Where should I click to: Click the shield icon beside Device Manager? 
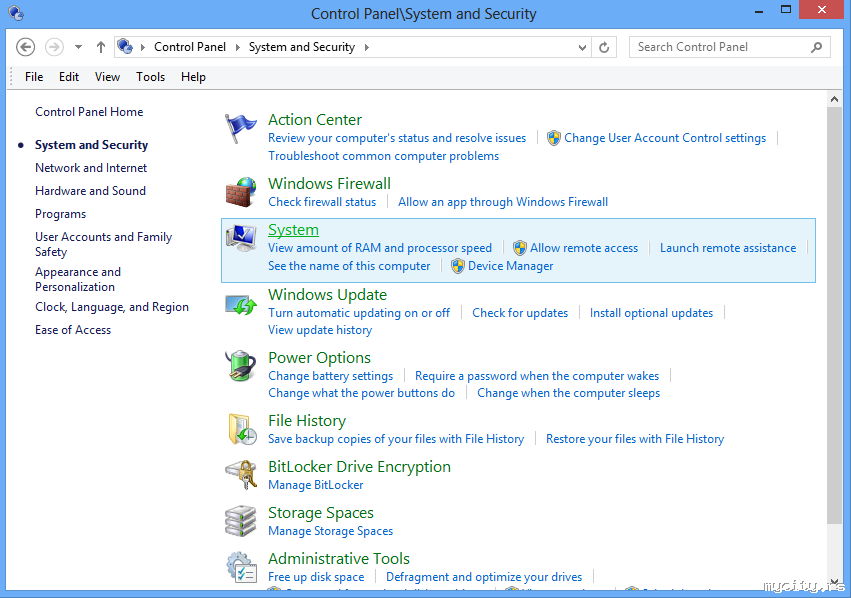pyautogui.click(x=458, y=266)
